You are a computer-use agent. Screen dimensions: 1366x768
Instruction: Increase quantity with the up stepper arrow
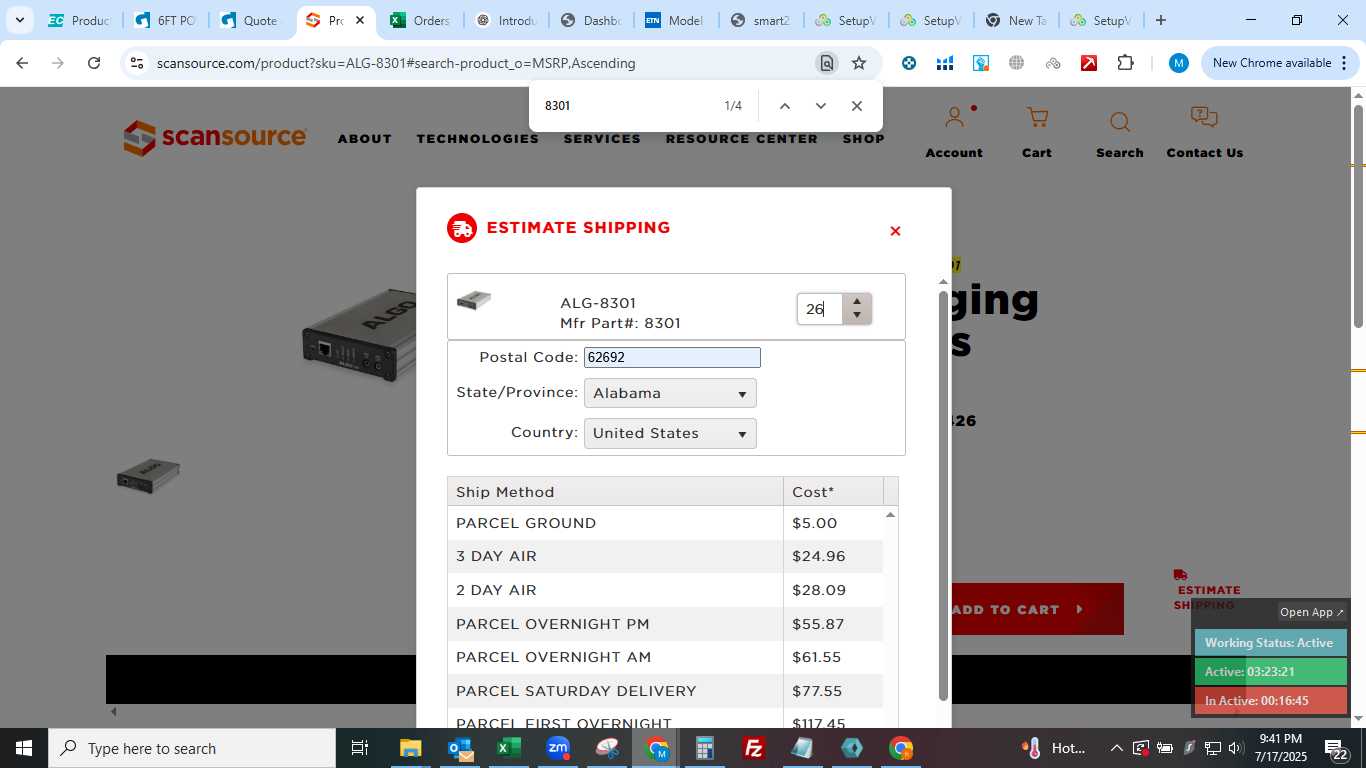[x=857, y=301]
